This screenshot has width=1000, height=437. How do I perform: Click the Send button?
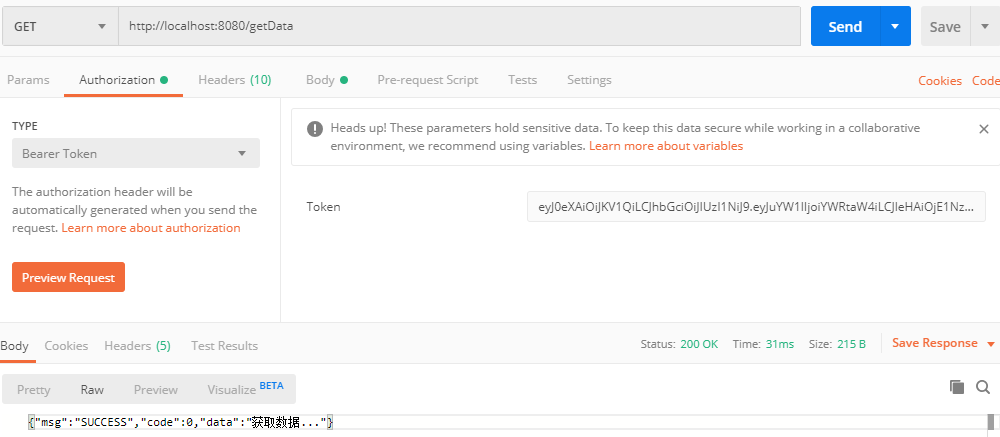[x=845, y=26]
